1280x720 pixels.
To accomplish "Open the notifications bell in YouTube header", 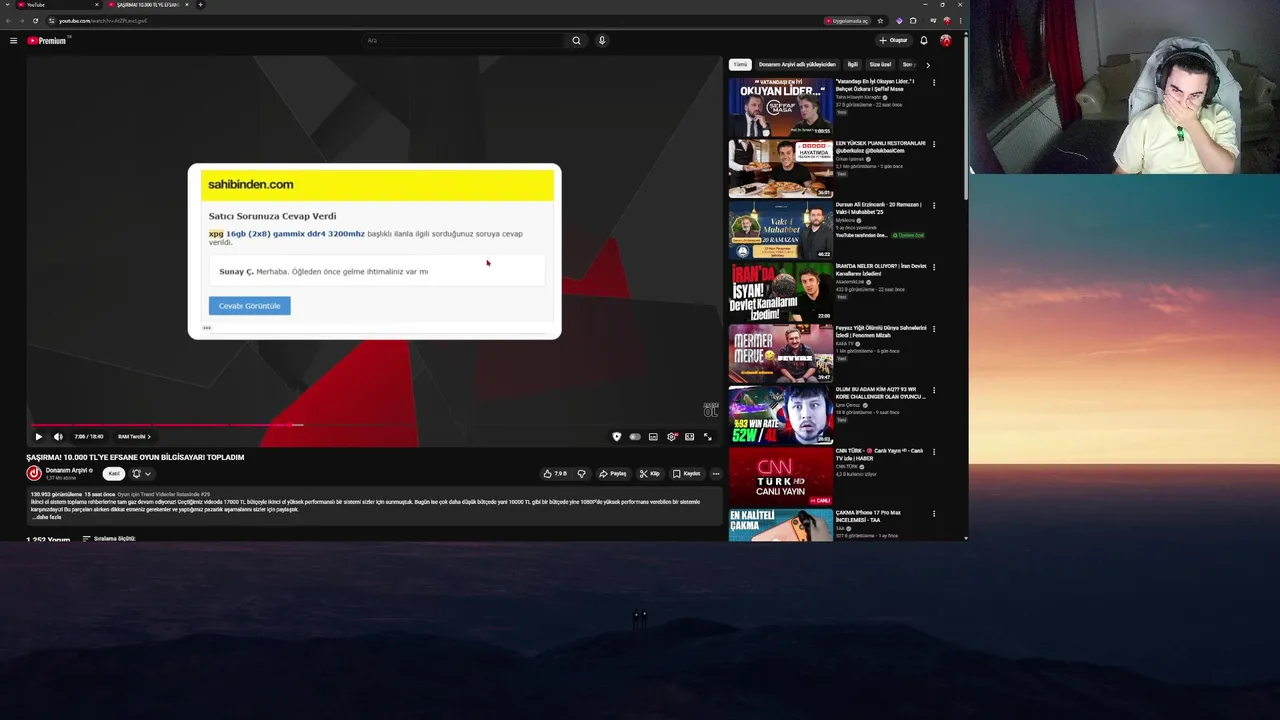I will click(924, 41).
